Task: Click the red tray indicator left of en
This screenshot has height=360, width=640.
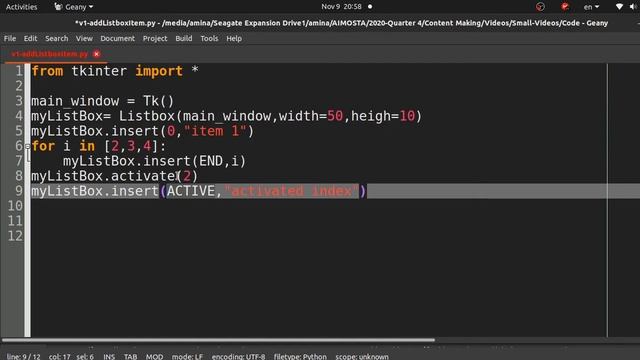Action: pyautogui.click(x=565, y=7)
